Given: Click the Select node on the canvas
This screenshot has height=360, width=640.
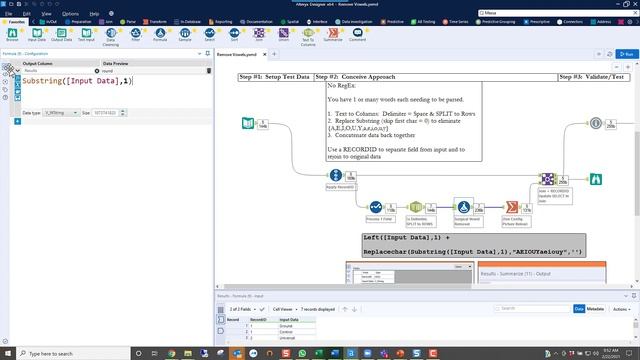Looking at the screenshot, I should click(376, 207).
